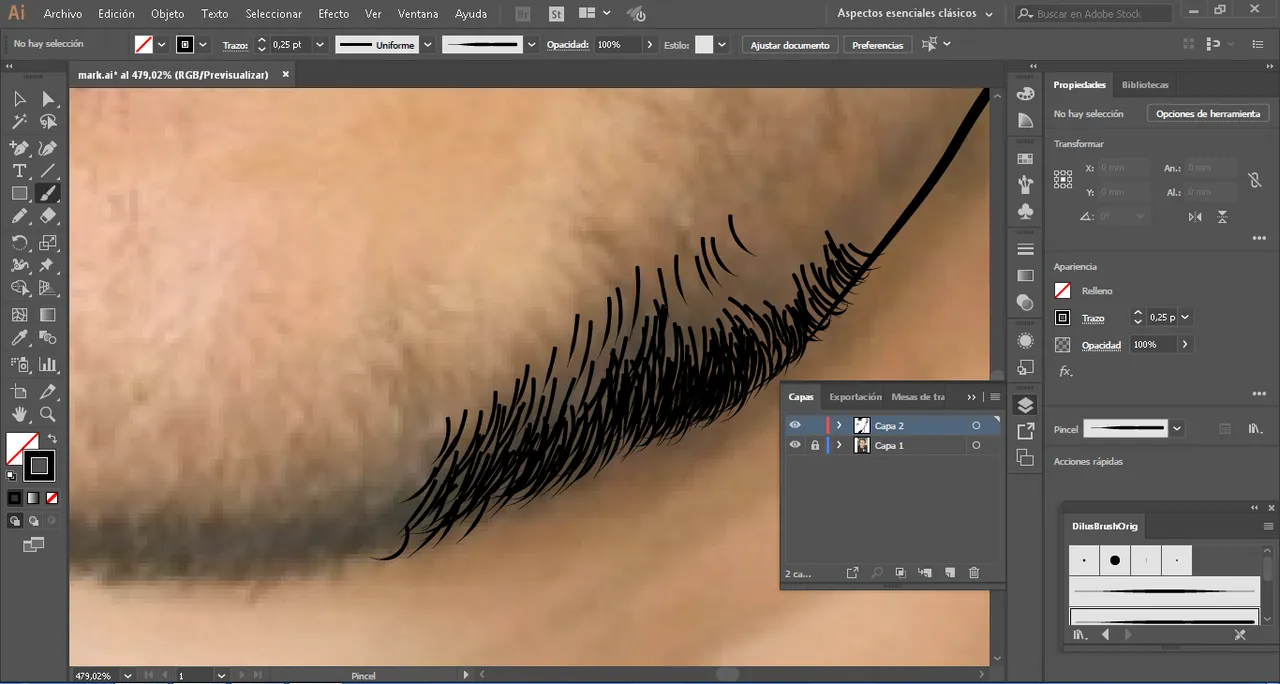Expand Opacidad options arrow in Propiedades
Image resolution: width=1280 pixels, height=684 pixels.
[x=1185, y=344]
